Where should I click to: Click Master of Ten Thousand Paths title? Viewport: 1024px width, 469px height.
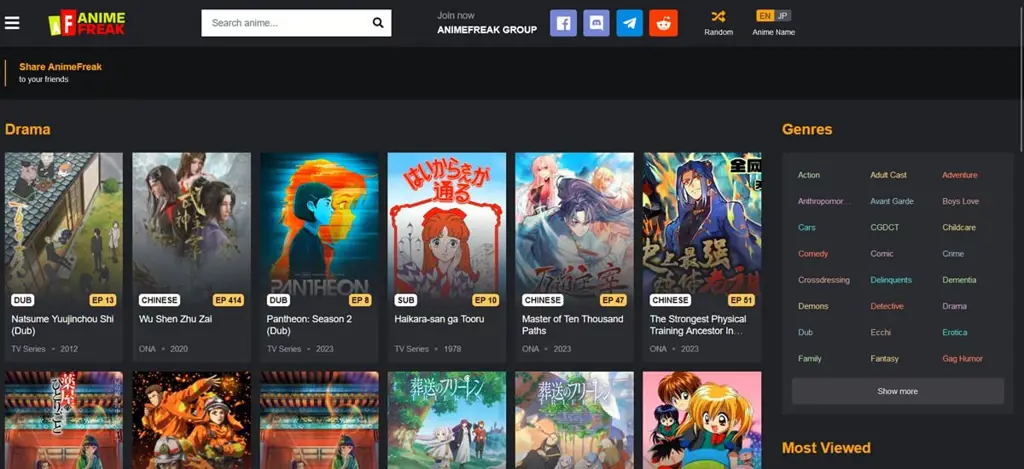(x=572, y=325)
